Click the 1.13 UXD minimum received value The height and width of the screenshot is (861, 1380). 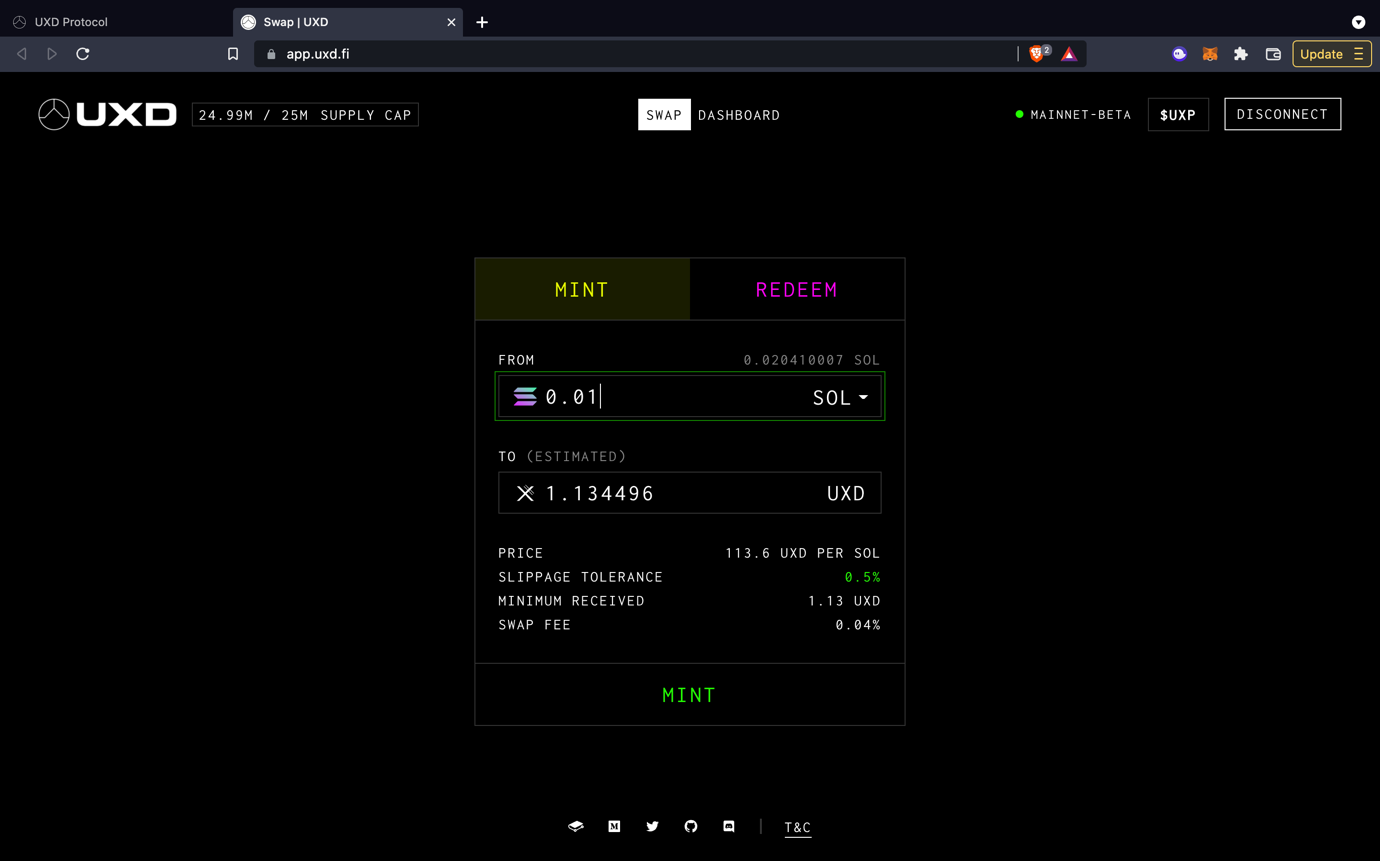[844, 601]
